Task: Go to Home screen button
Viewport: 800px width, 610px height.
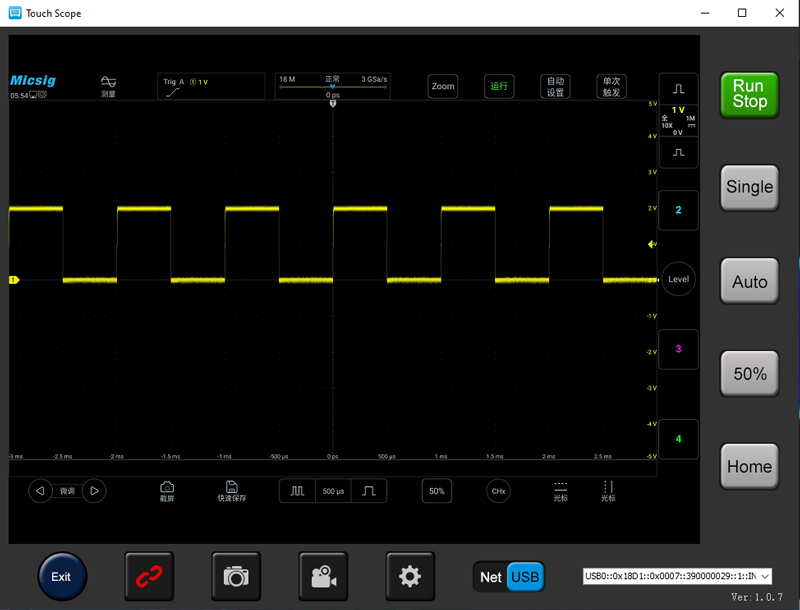Action: (x=749, y=466)
